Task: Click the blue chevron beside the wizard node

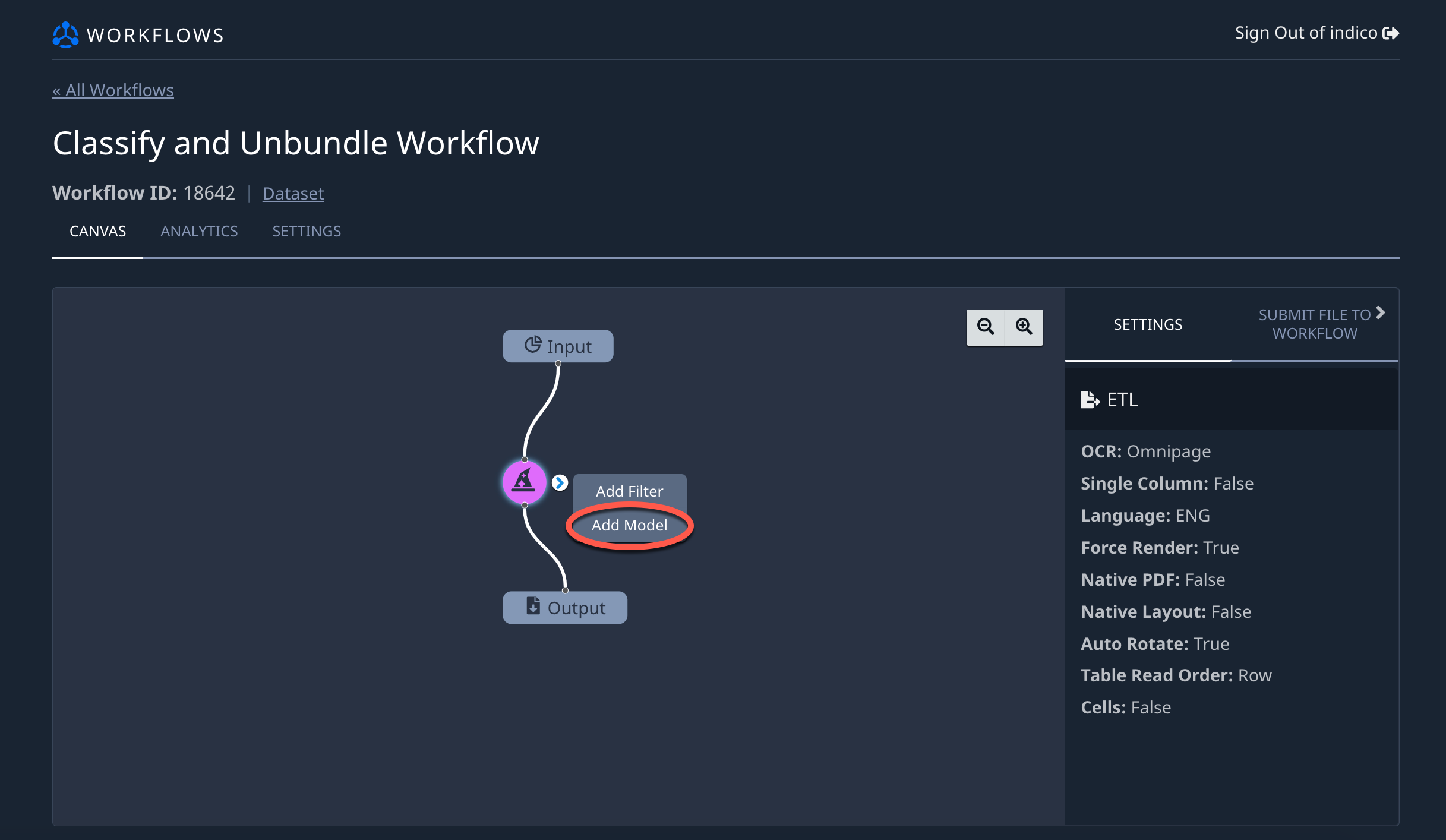Action: click(560, 483)
